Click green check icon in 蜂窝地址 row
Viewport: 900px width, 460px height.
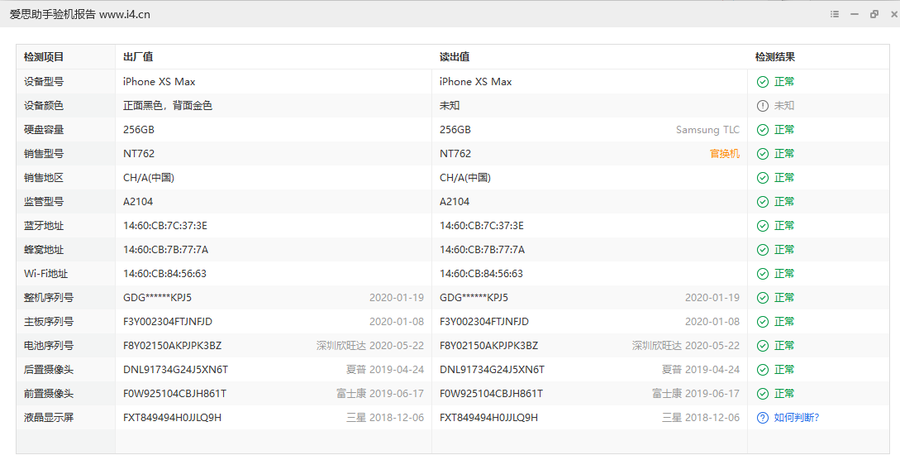[x=762, y=250]
